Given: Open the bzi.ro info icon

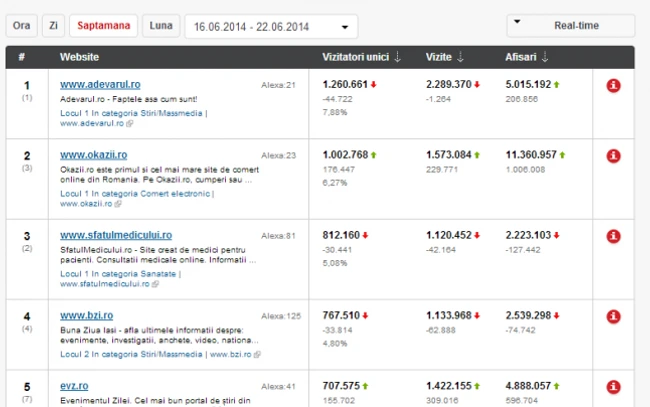Looking at the screenshot, I should pos(614,317).
